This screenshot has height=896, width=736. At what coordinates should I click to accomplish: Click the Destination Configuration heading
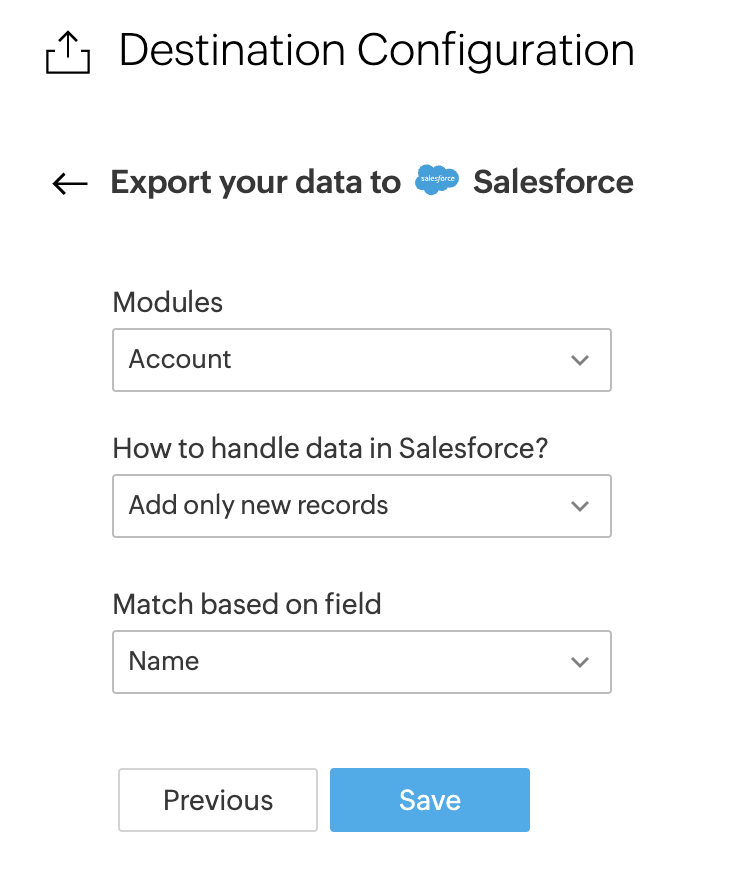pos(376,50)
